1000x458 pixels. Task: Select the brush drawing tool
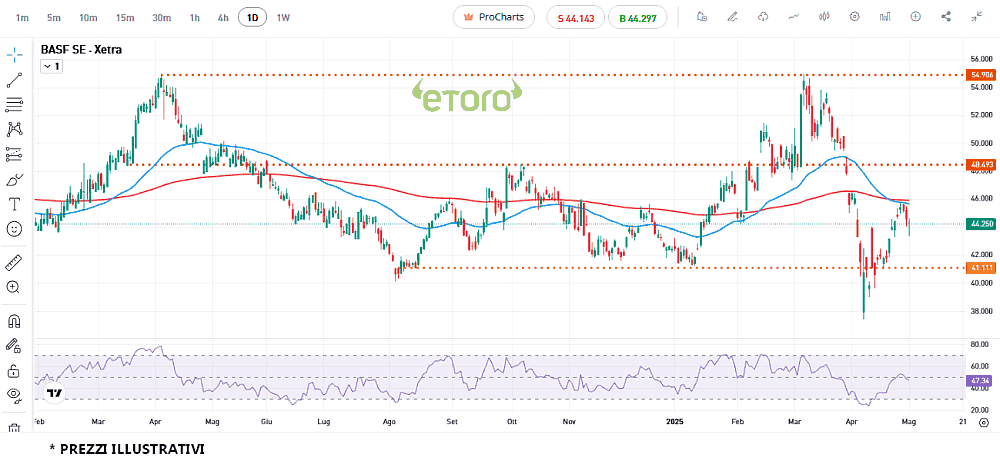click(14, 179)
